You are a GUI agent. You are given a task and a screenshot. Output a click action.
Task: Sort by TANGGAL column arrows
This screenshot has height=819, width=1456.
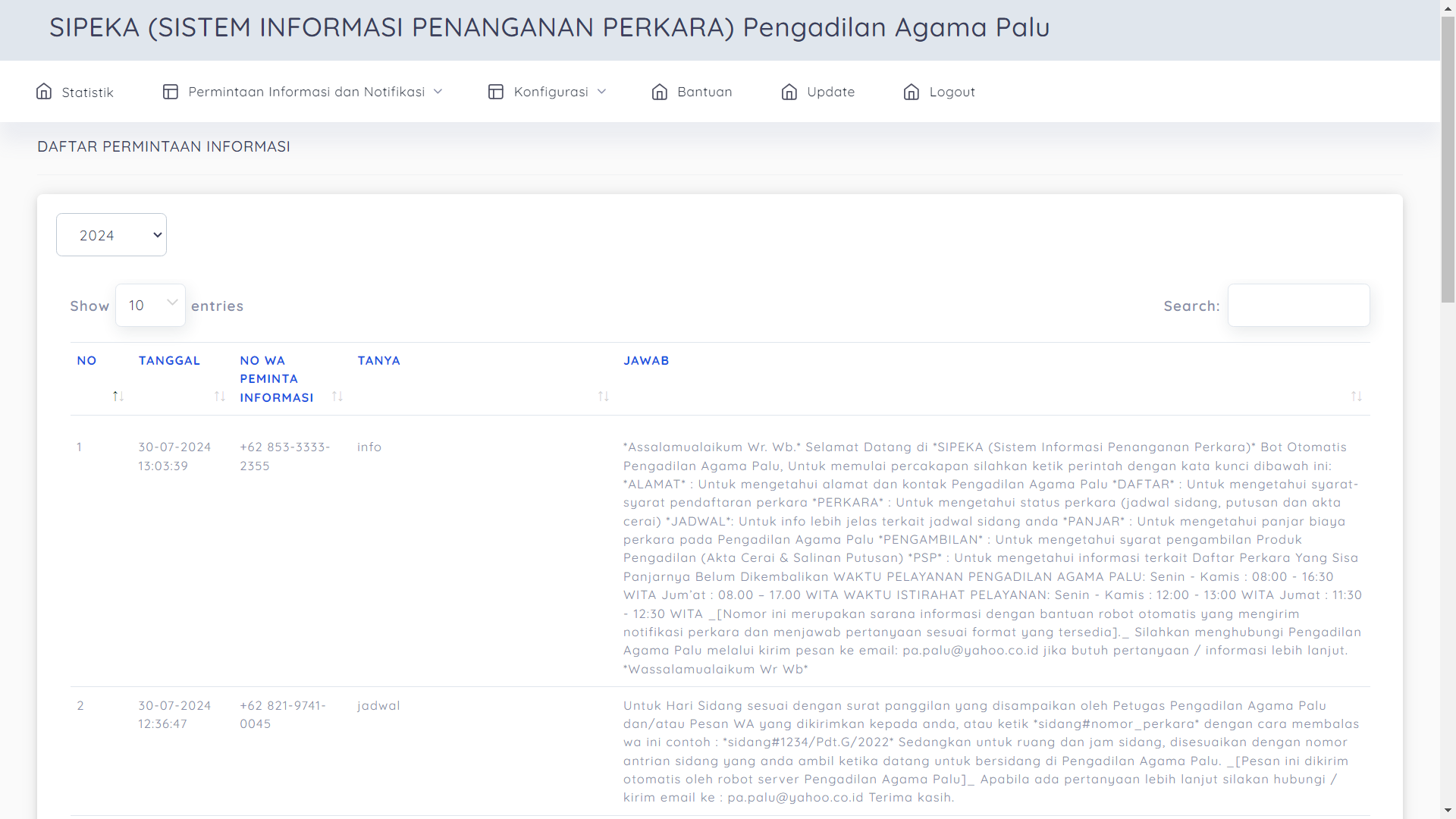pyautogui.click(x=220, y=396)
